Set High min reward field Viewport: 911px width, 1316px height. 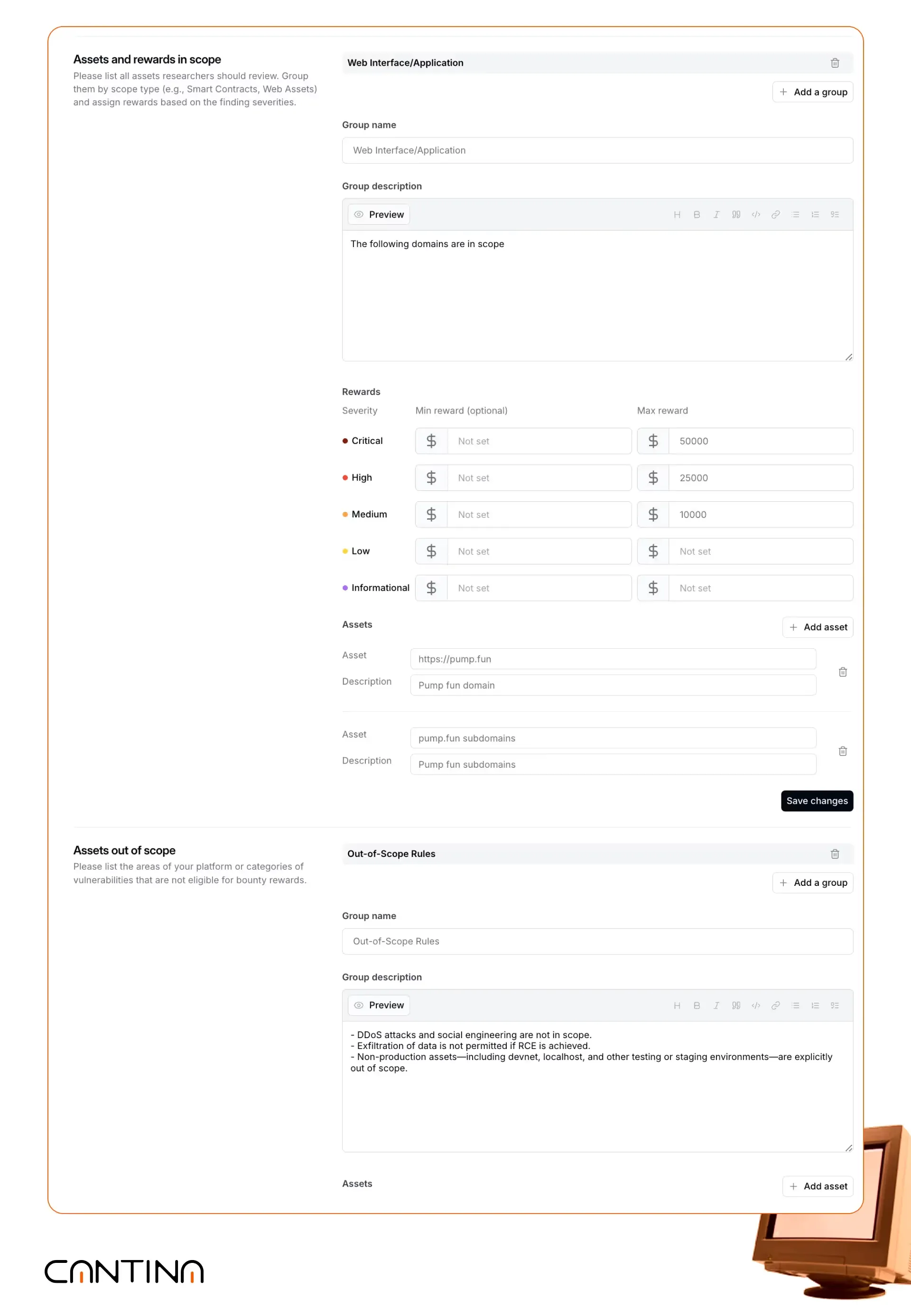[x=523, y=478]
